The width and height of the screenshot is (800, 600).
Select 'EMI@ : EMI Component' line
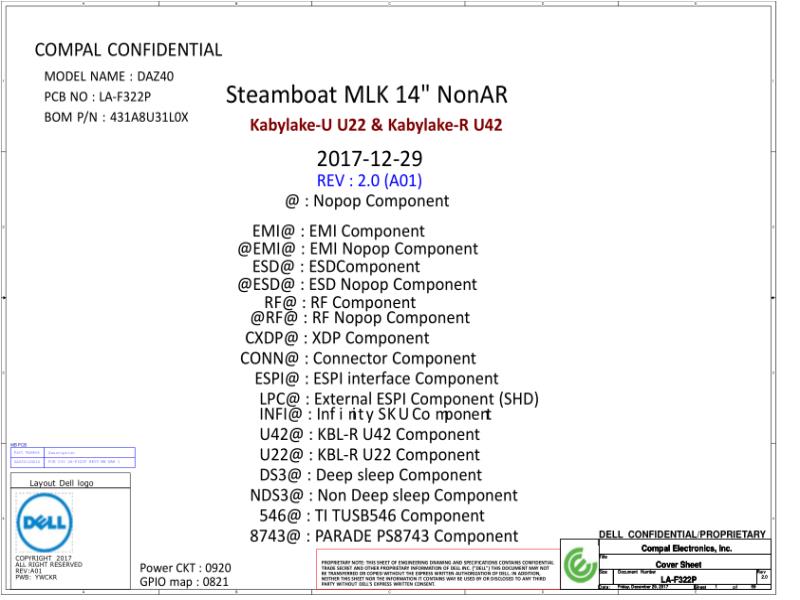pos(338,231)
